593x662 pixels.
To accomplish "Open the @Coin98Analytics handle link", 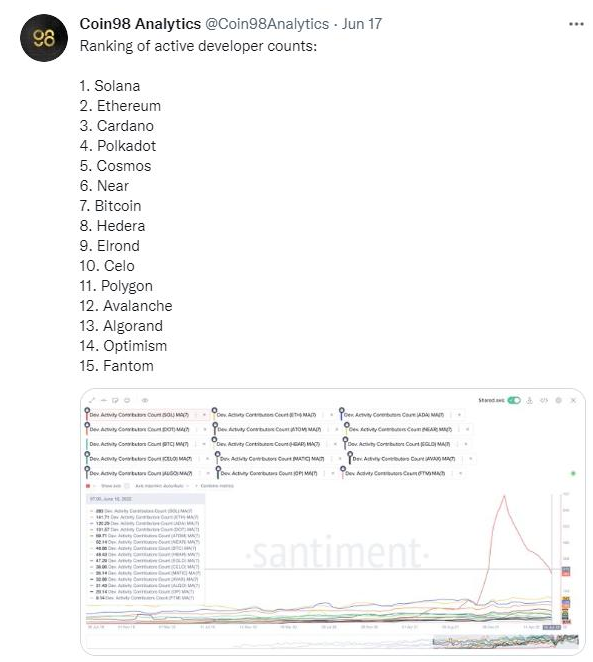I will [267, 24].
